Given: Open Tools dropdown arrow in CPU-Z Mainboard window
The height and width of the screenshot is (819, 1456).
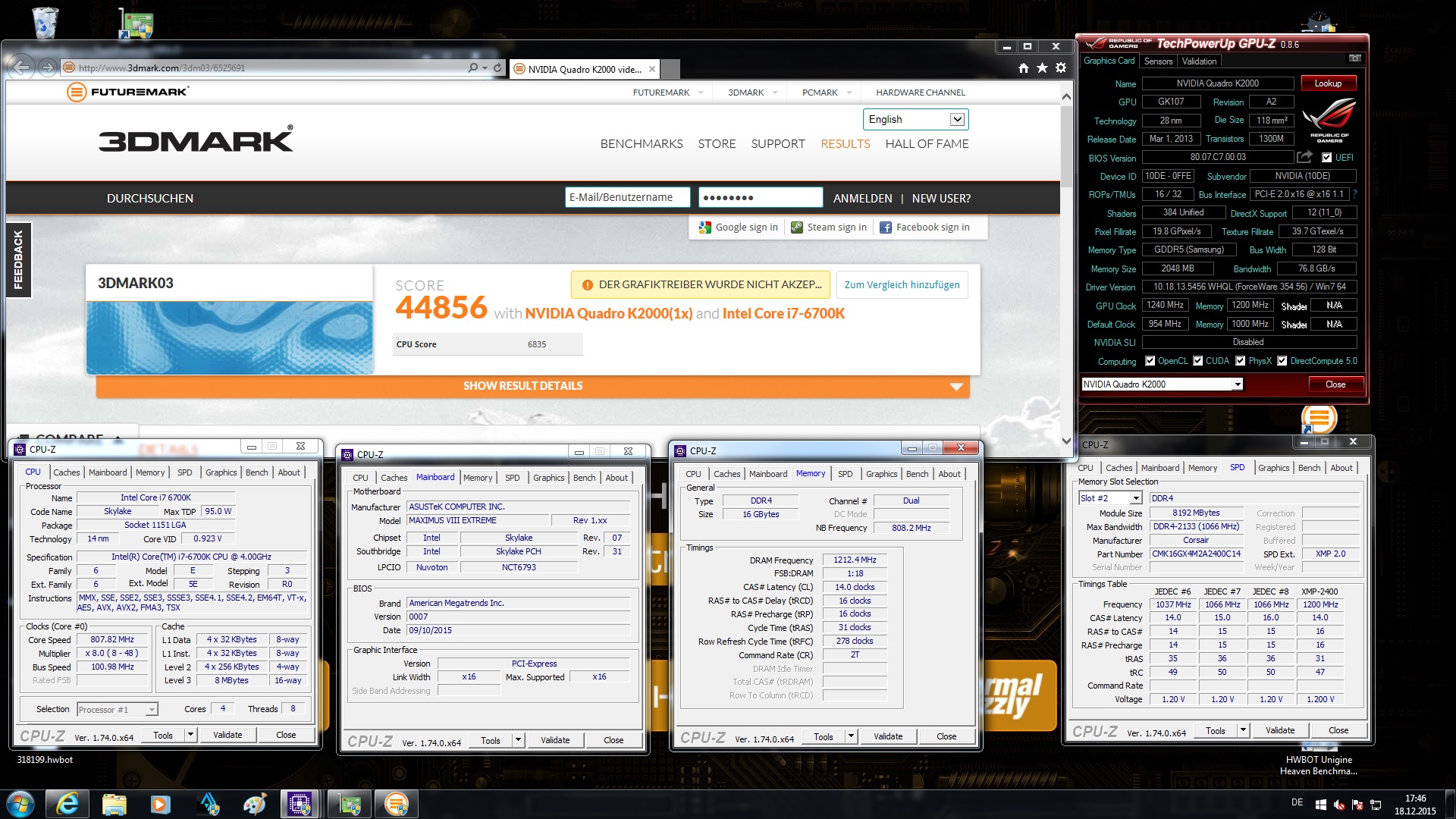Looking at the screenshot, I should click(x=518, y=740).
